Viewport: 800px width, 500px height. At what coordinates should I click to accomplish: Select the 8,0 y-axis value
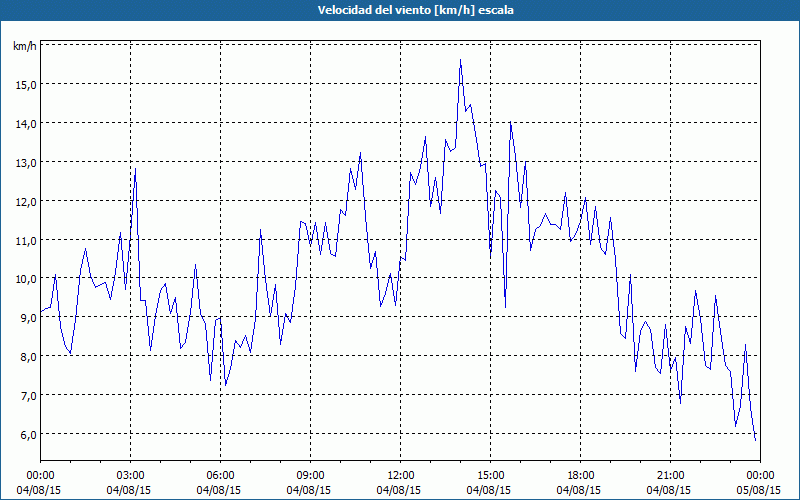tap(28, 357)
